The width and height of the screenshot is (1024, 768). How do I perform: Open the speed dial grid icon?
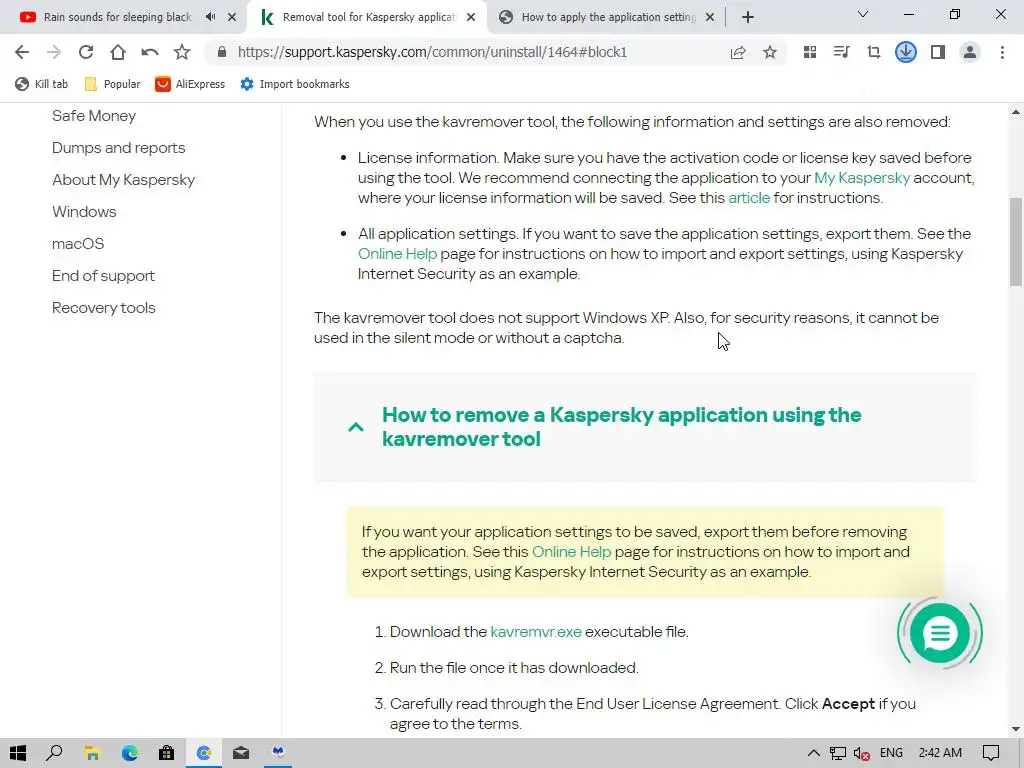[x=810, y=52]
